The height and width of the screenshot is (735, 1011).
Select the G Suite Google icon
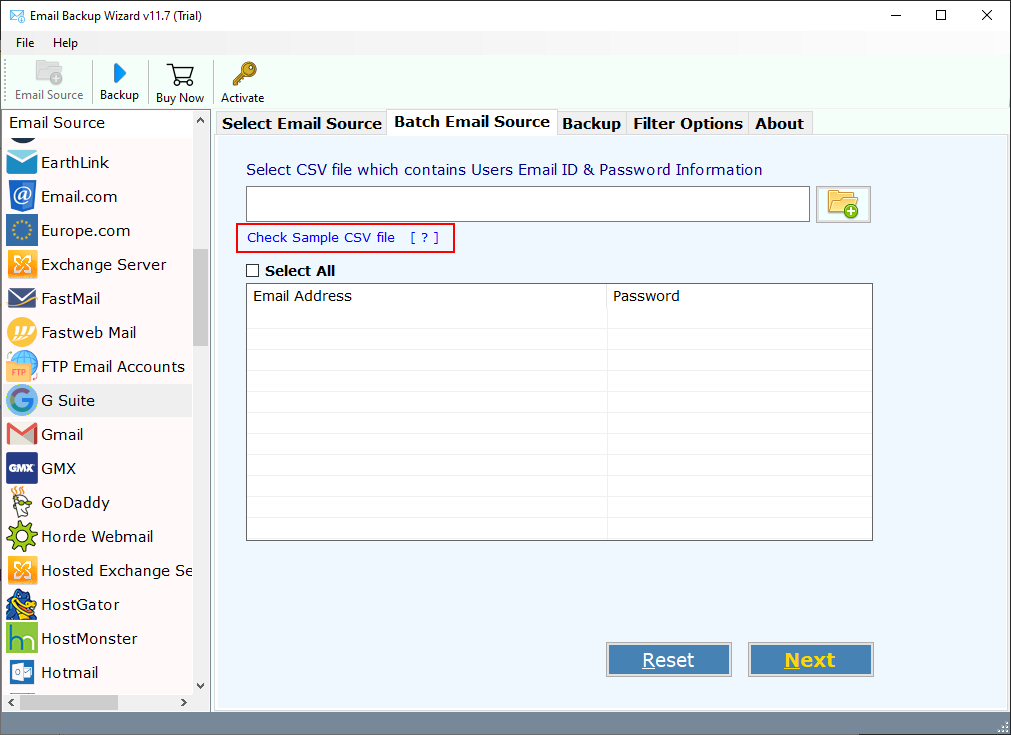coord(22,400)
